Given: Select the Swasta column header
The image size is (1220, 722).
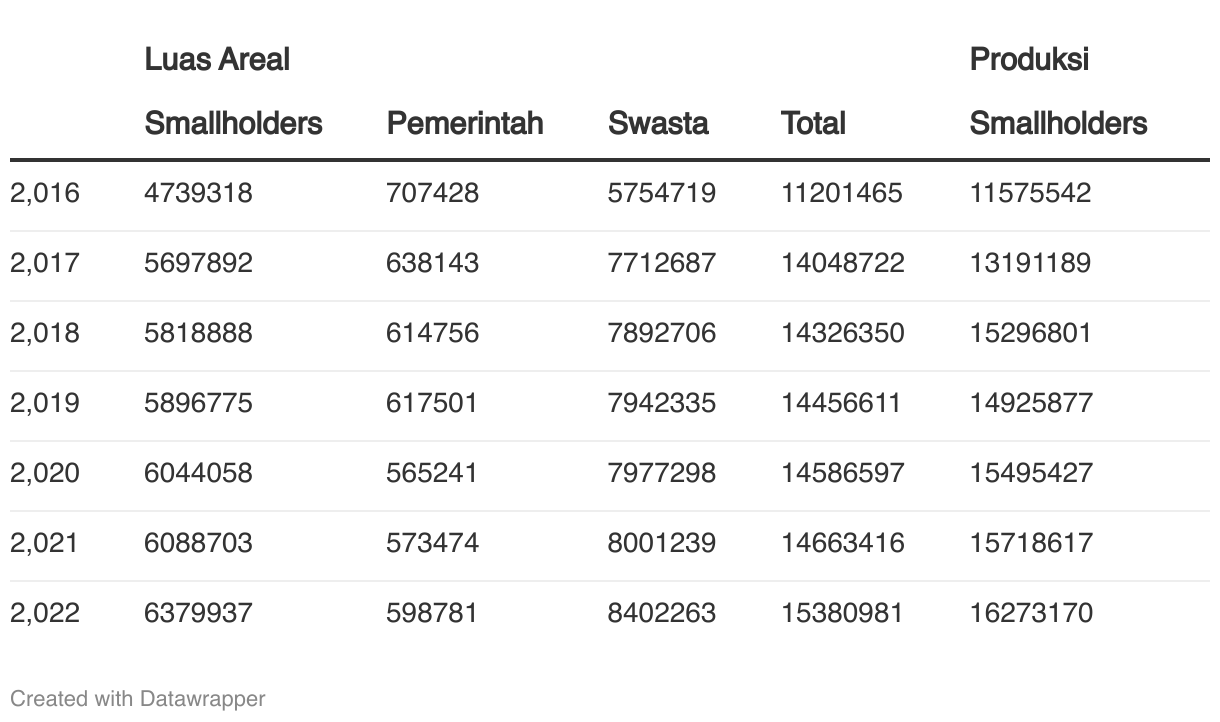Looking at the screenshot, I should click(658, 123).
